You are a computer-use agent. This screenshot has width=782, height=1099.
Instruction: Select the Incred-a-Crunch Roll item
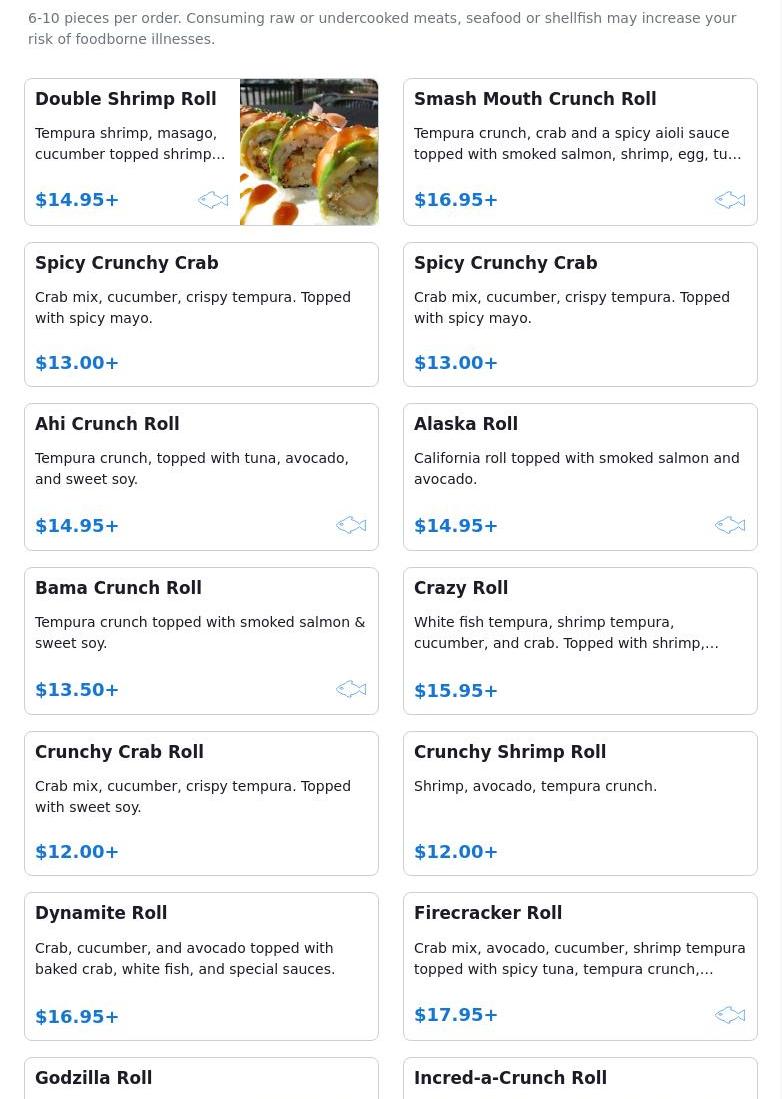coord(510,1078)
